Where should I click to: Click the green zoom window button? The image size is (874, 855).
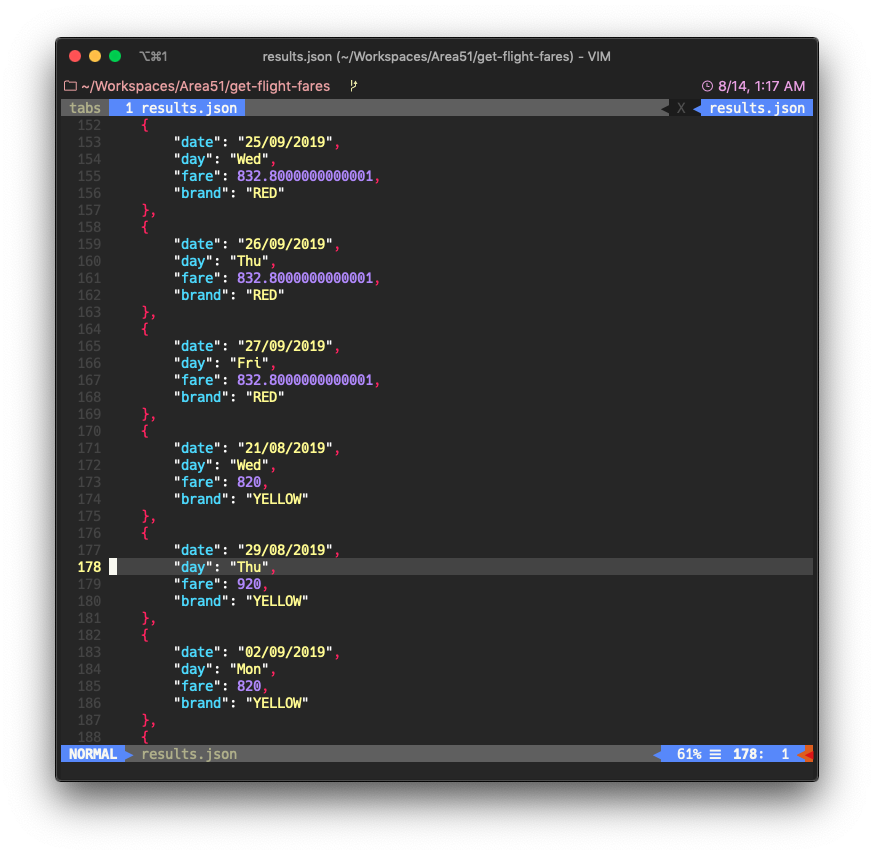[x=115, y=56]
